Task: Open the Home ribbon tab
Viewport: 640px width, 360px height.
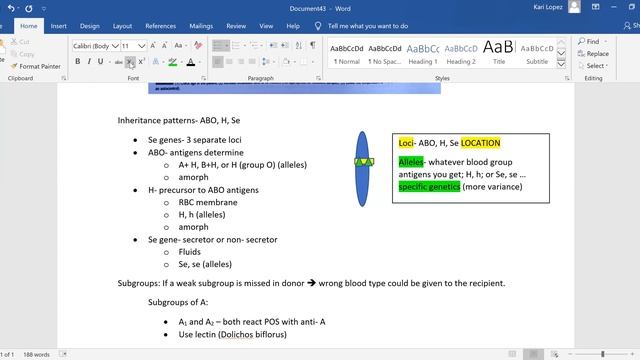Action: coord(29,26)
